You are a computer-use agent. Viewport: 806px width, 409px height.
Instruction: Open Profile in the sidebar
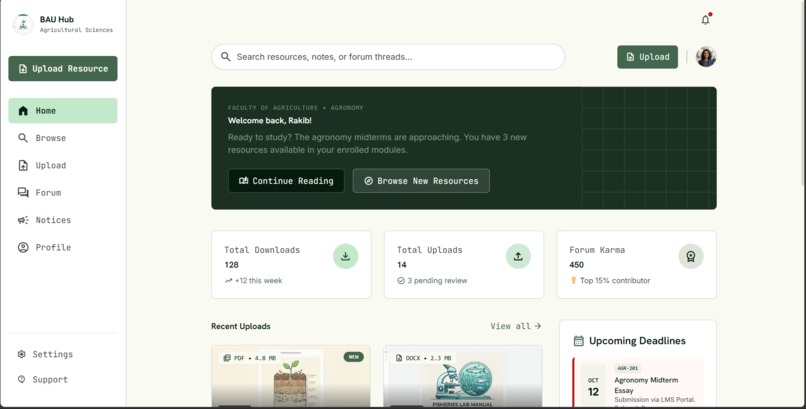(63, 247)
